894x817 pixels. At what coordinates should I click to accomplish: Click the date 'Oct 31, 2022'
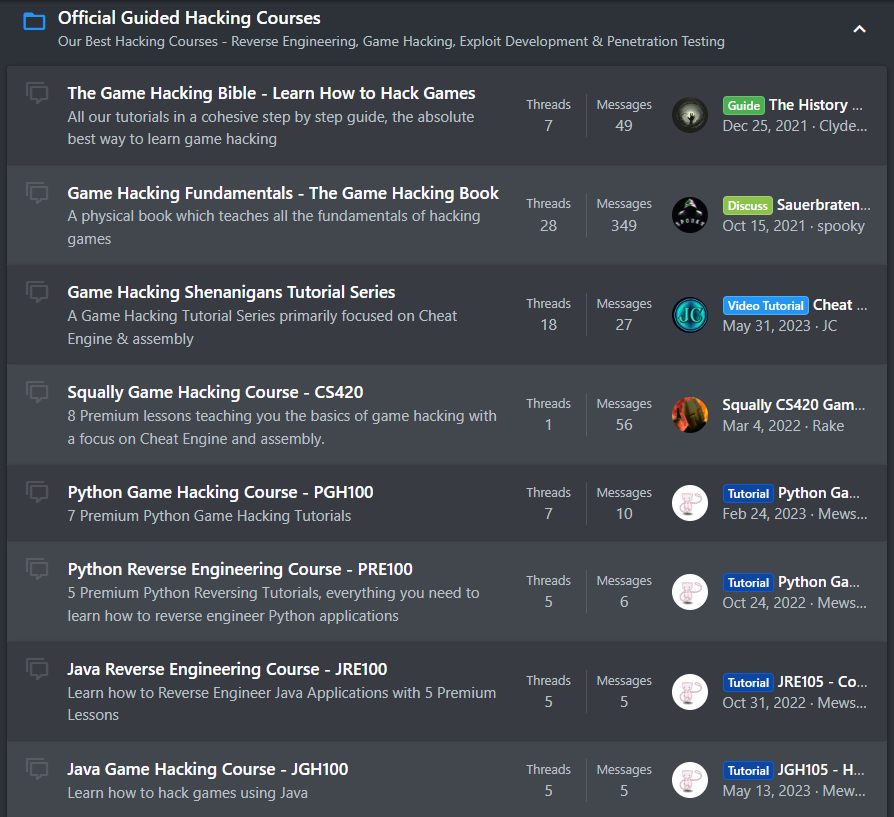(764, 703)
